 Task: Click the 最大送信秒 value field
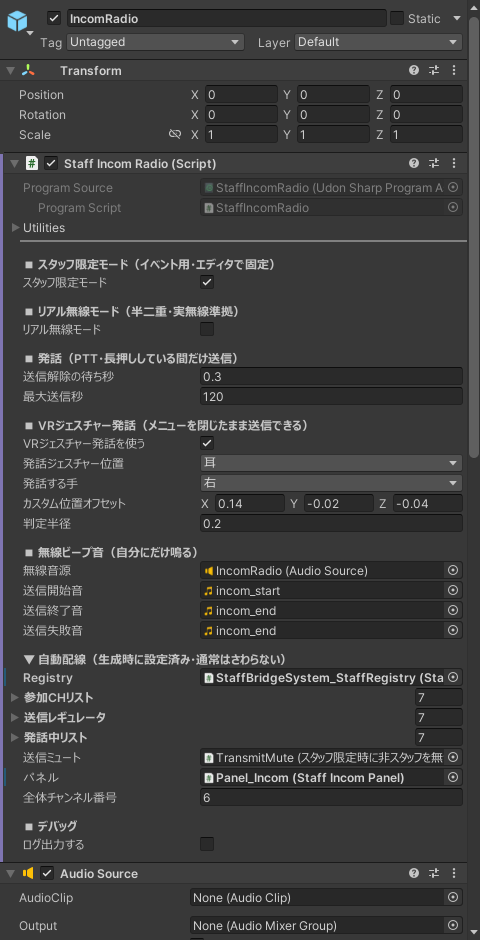click(331, 396)
